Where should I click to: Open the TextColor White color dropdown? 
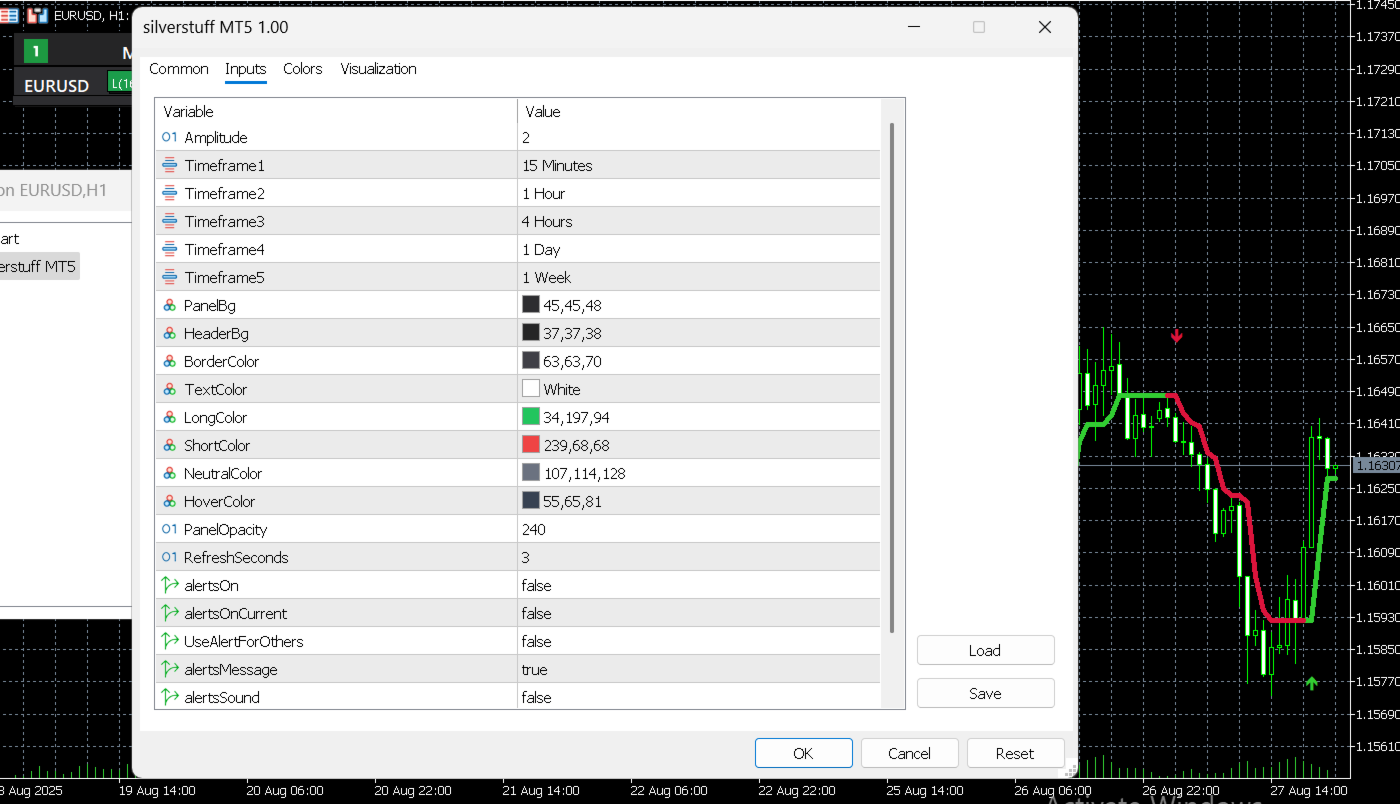(x=698, y=389)
